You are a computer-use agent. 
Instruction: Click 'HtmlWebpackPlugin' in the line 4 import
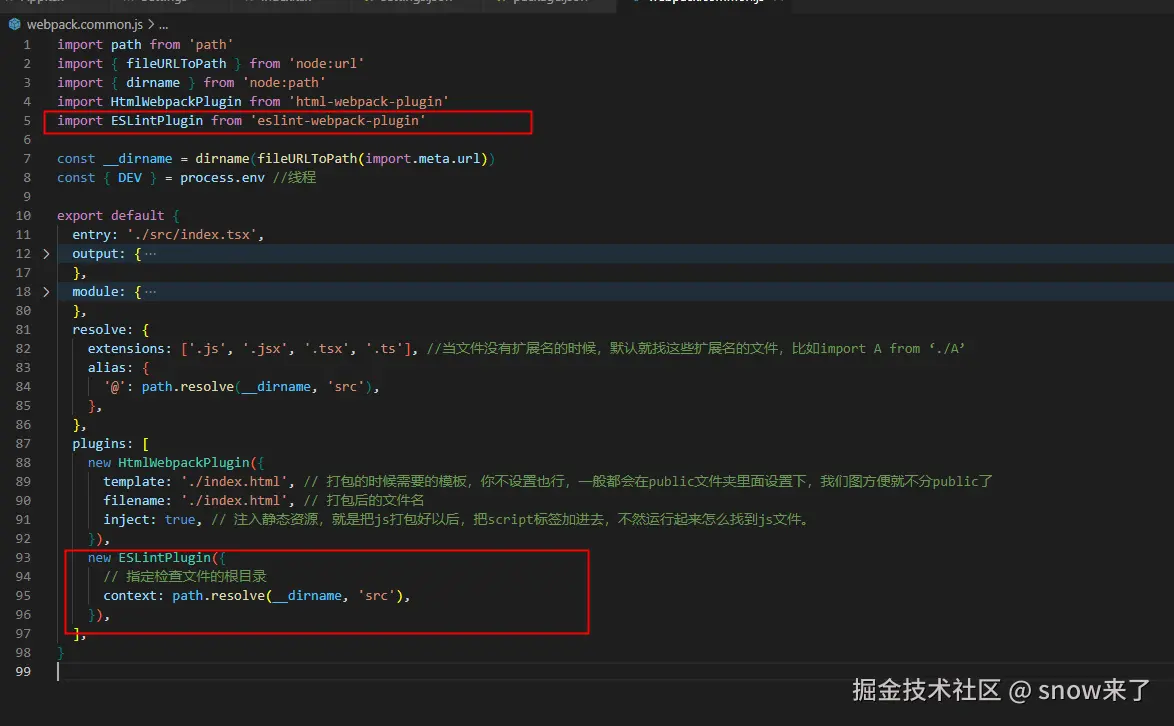coord(176,101)
